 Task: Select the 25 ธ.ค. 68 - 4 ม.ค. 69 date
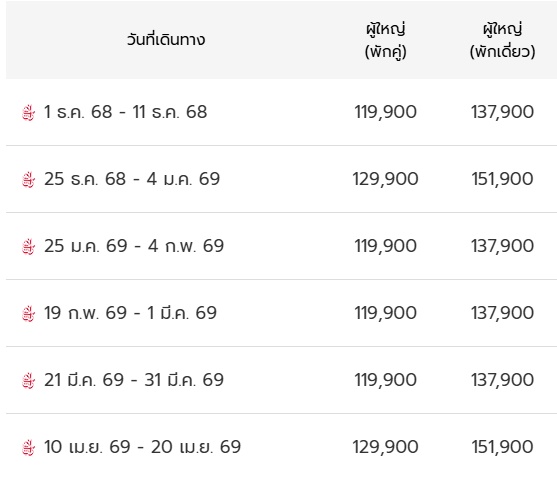[x=132, y=179]
